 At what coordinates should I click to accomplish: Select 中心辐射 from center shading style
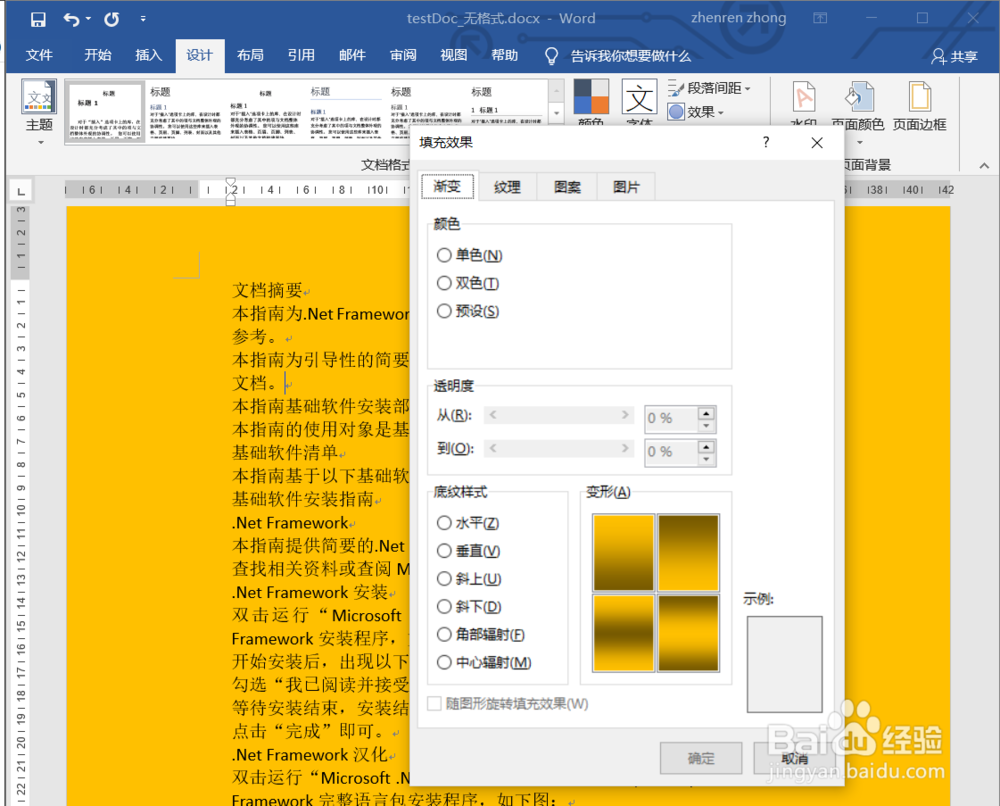484,663
